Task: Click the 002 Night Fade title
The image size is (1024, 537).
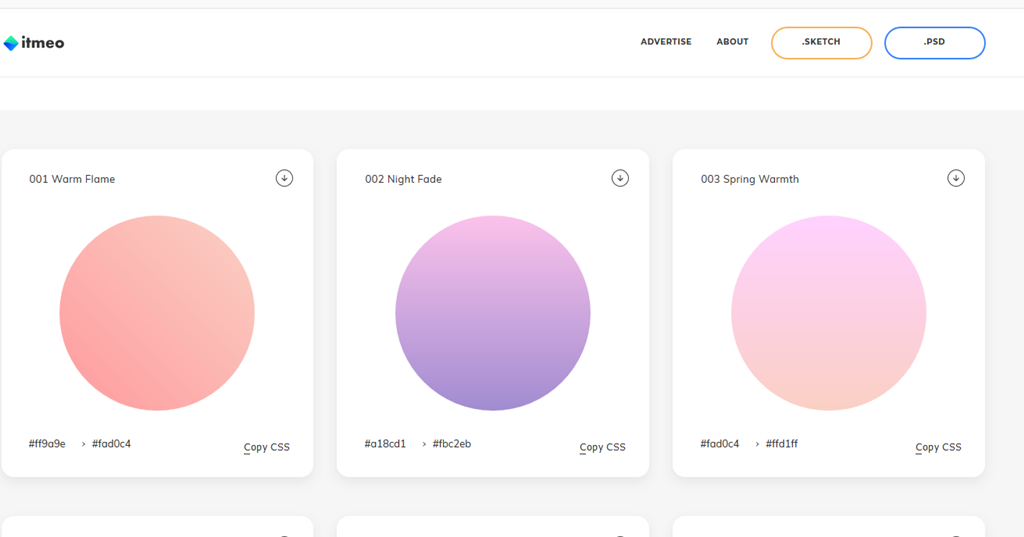Action: tap(403, 179)
